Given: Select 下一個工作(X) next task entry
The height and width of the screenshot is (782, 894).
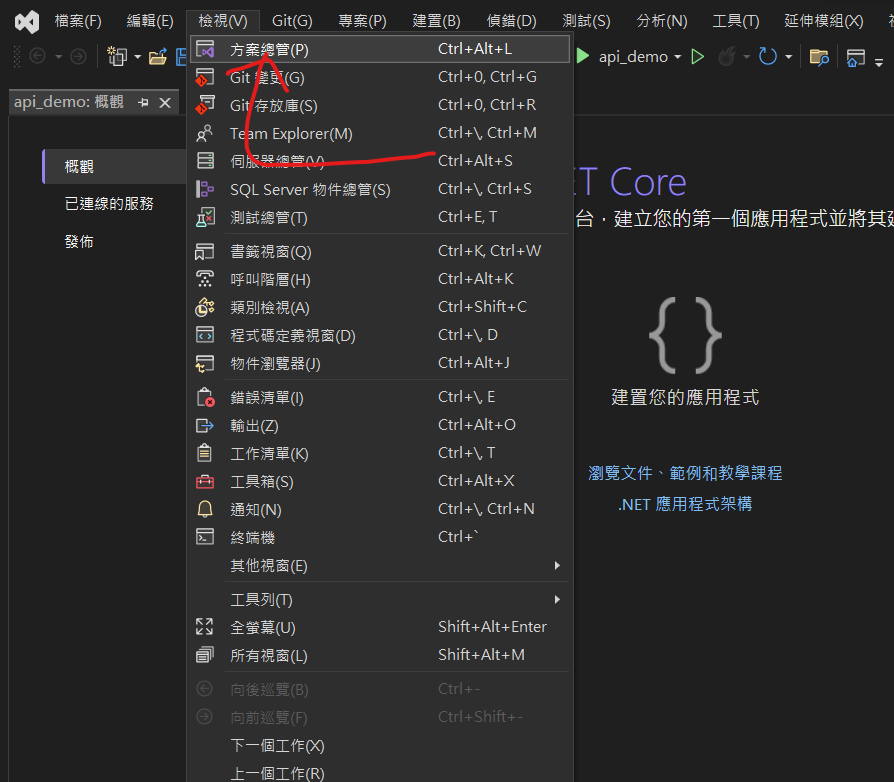Looking at the screenshot, I should (x=380, y=746).
